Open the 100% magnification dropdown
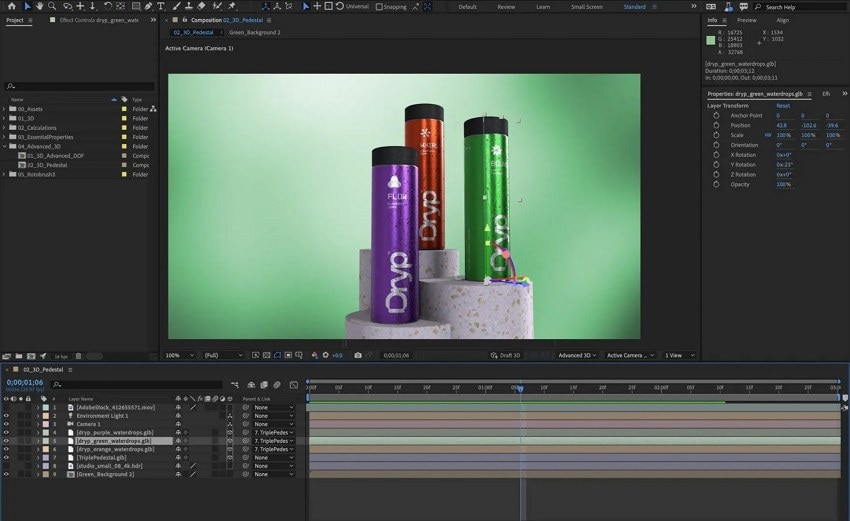Image resolution: width=850 pixels, height=521 pixels. click(x=179, y=355)
